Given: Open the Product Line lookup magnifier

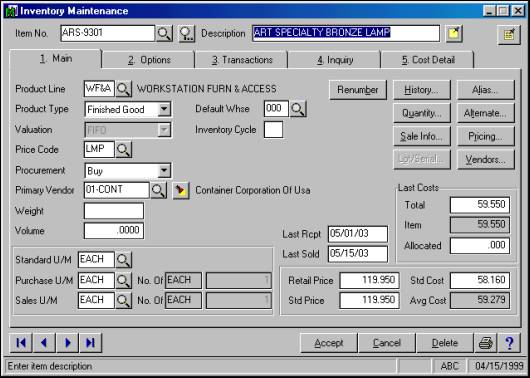Looking at the screenshot, I should point(124,89).
